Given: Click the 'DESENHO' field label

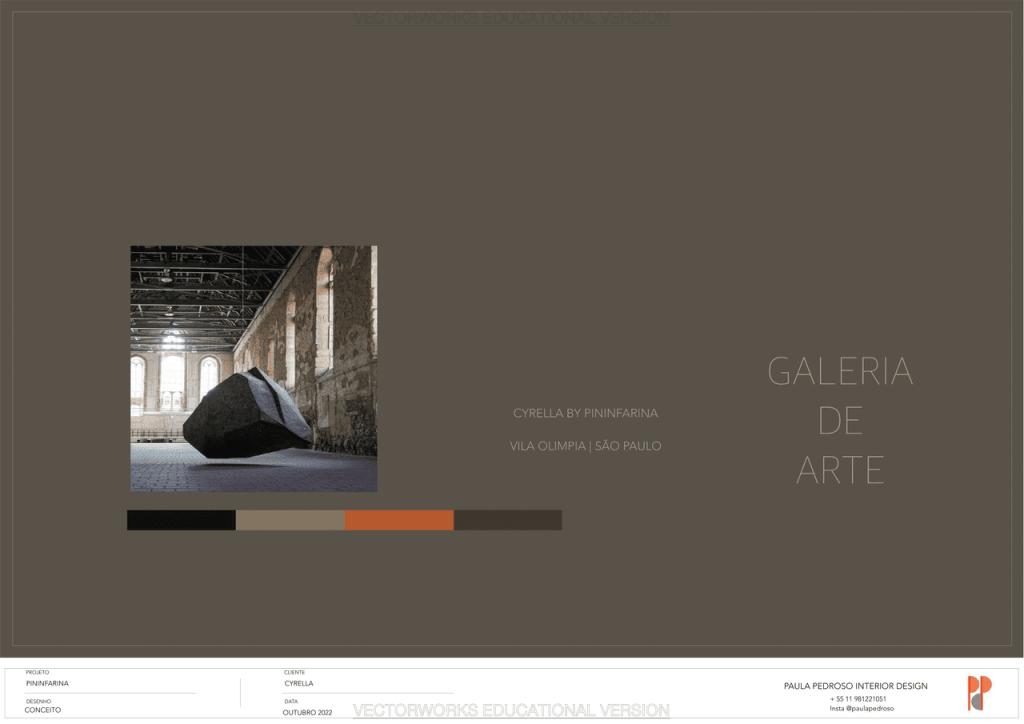Looking at the screenshot, I should 38,701.
